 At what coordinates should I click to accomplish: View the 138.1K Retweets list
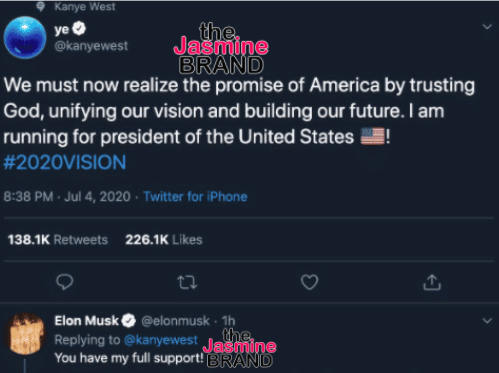click(x=58, y=240)
